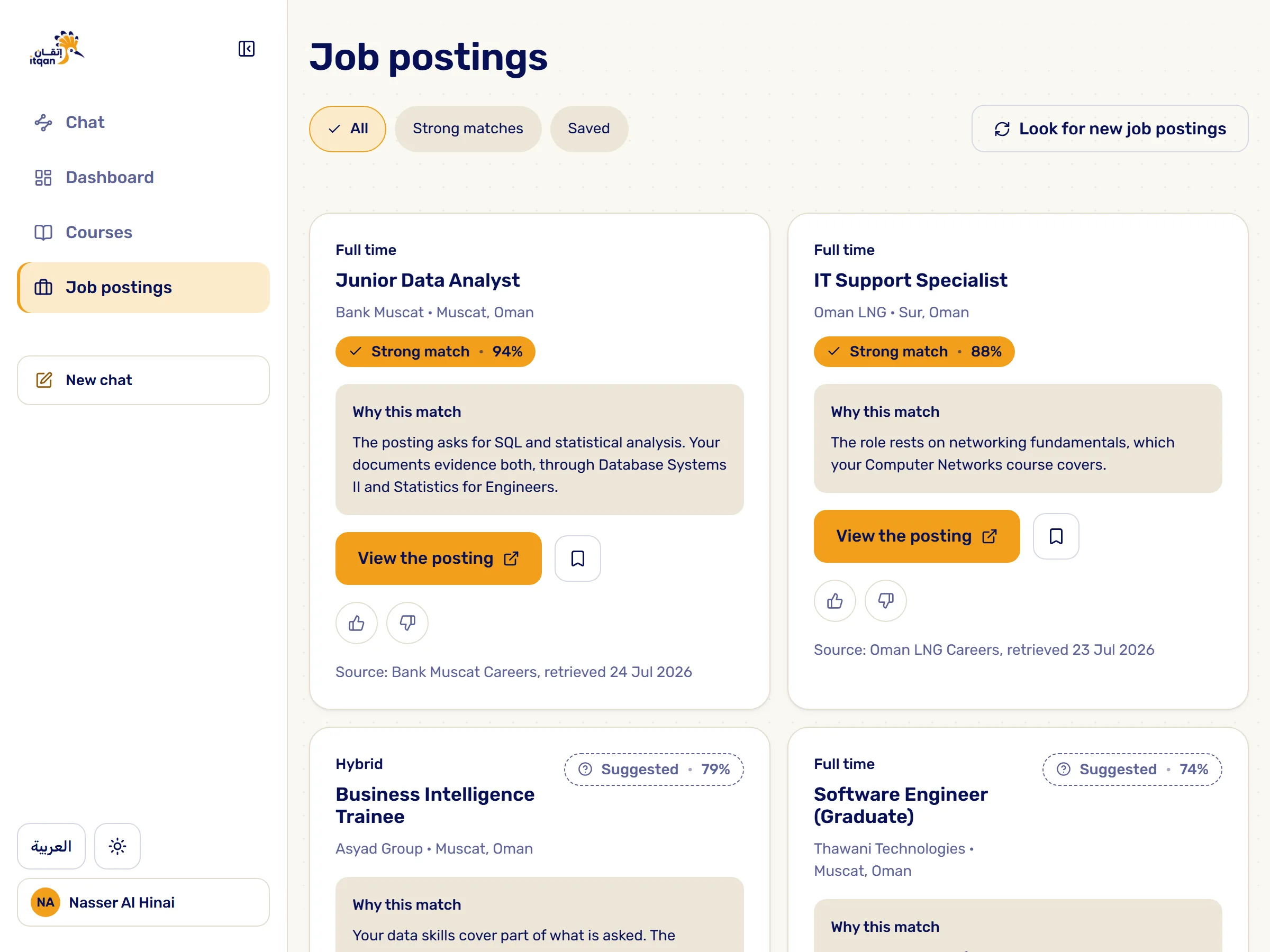Toggle light/dark theme sun icon

pos(117,846)
